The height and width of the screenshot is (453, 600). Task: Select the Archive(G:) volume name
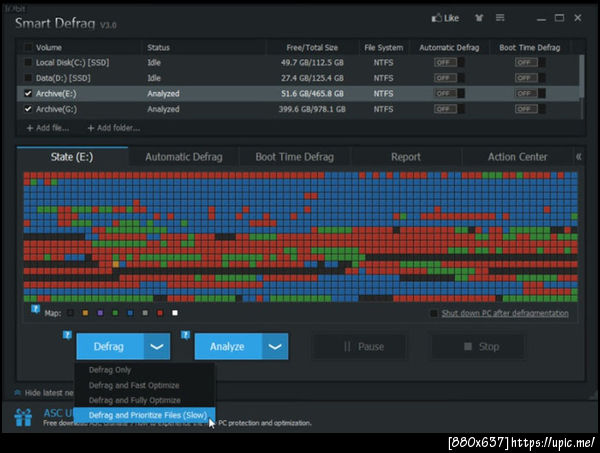[56, 109]
